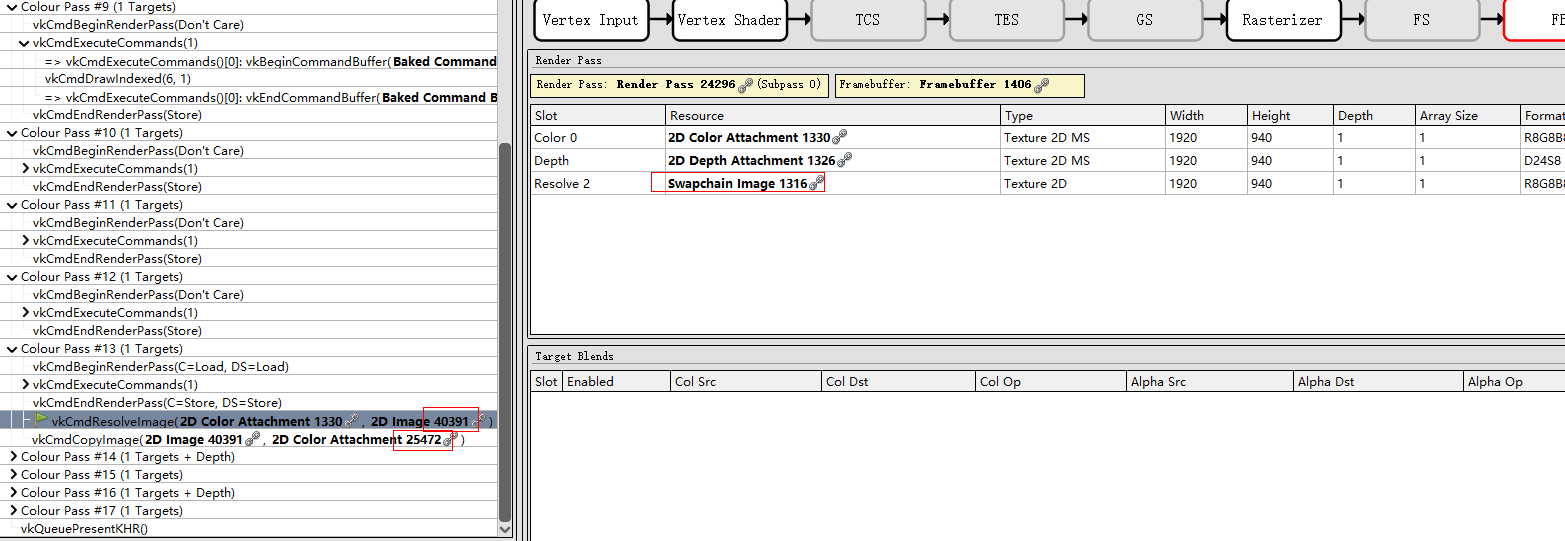
Task: Expand vkCmdExecuteCommands under Colour Pass #10
Action: tap(25, 169)
